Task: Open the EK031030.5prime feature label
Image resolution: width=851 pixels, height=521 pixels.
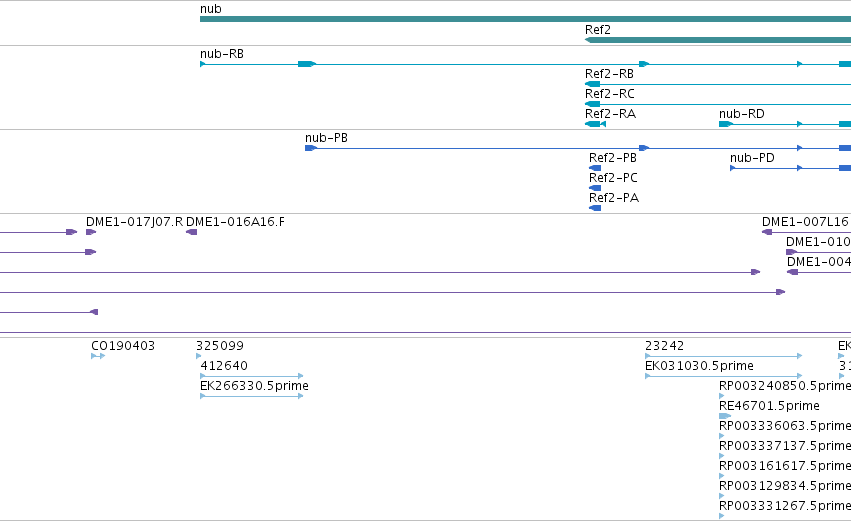Action: point(699,366)
